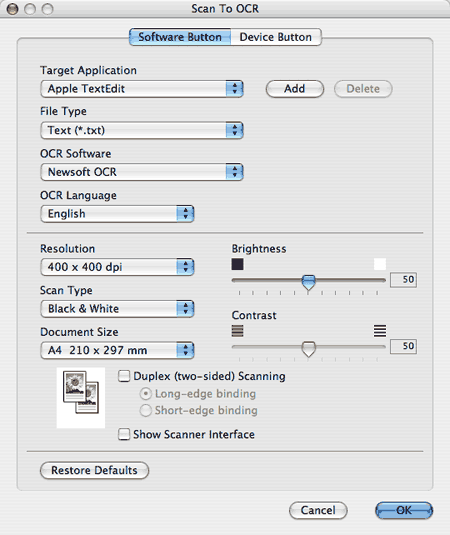Click the Brightness slider handle
The width and height of the screenshot is (450, 535).
pos(309,283)
